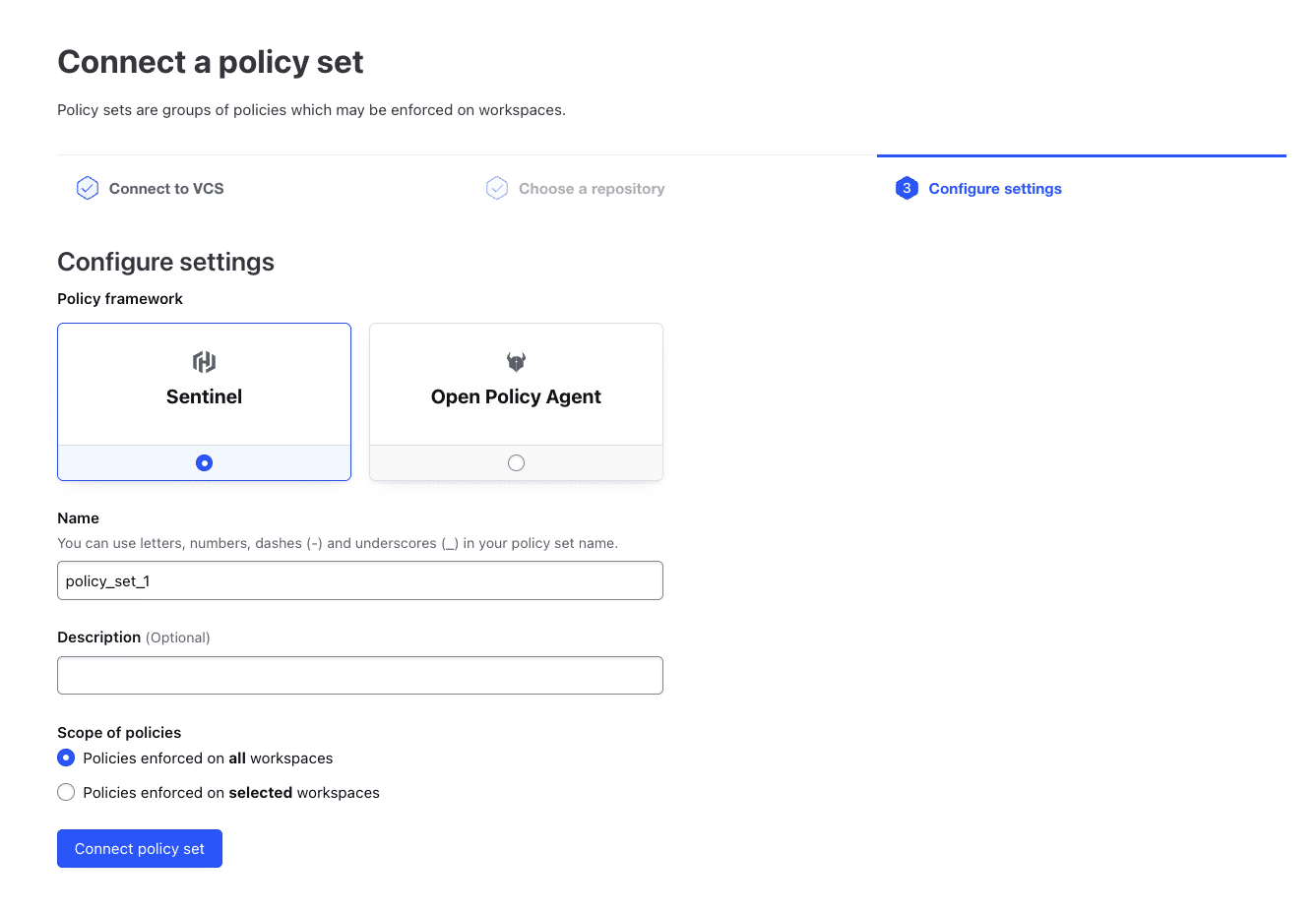The width and height of the screenshot is (1316, 910).
Task: Click the Scope of policies label
Action: coord(119,733)
